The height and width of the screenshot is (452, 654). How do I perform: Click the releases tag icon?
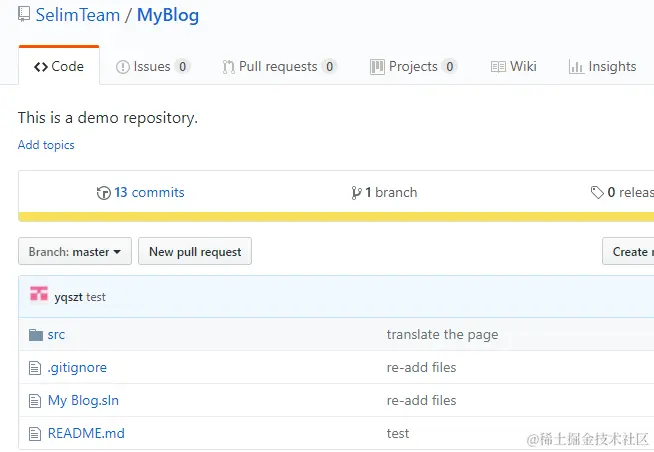(x=597, y=192)
